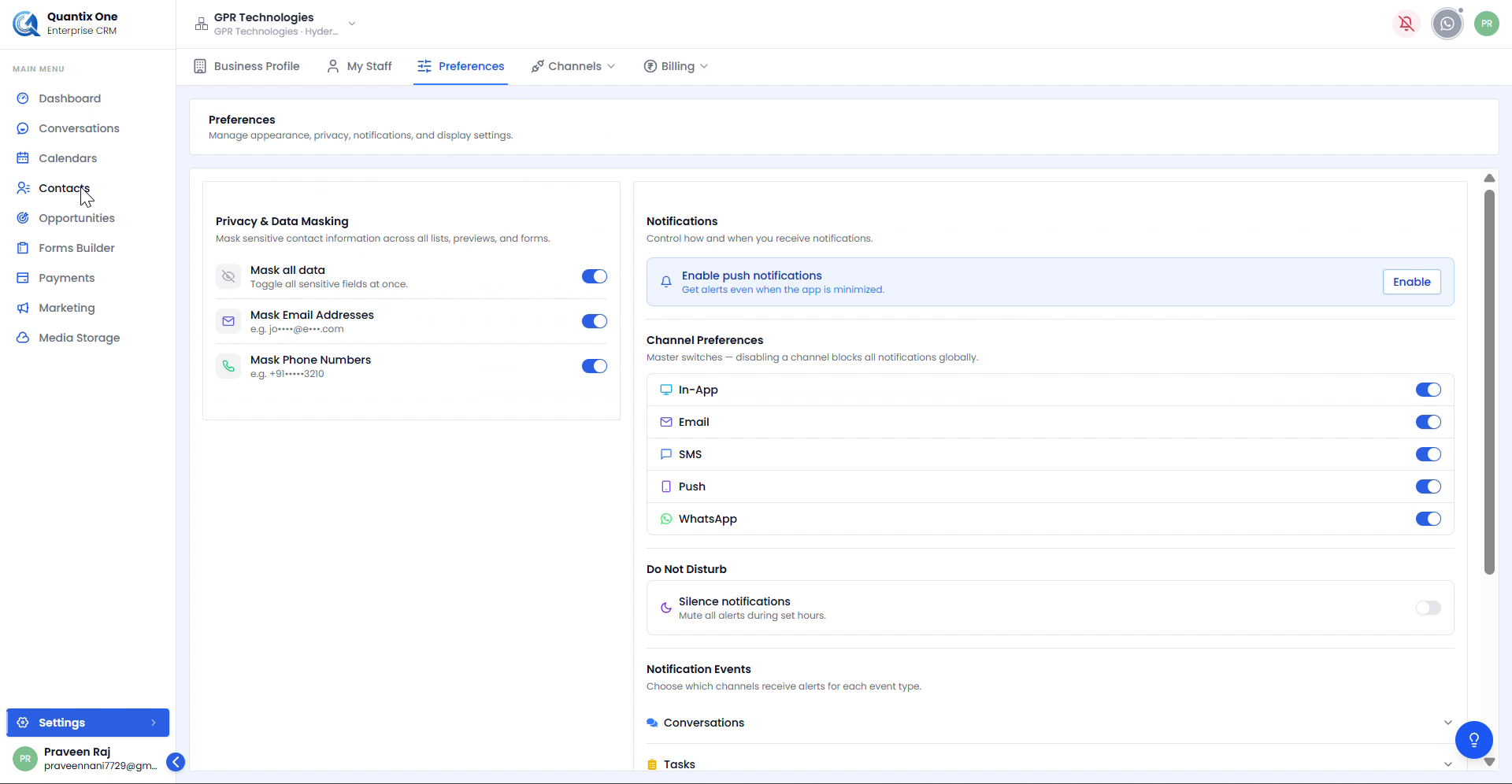The image size is (1512, 784).
Task: Click the muted notifications bell icon
Action: (x=1406, y=24)
